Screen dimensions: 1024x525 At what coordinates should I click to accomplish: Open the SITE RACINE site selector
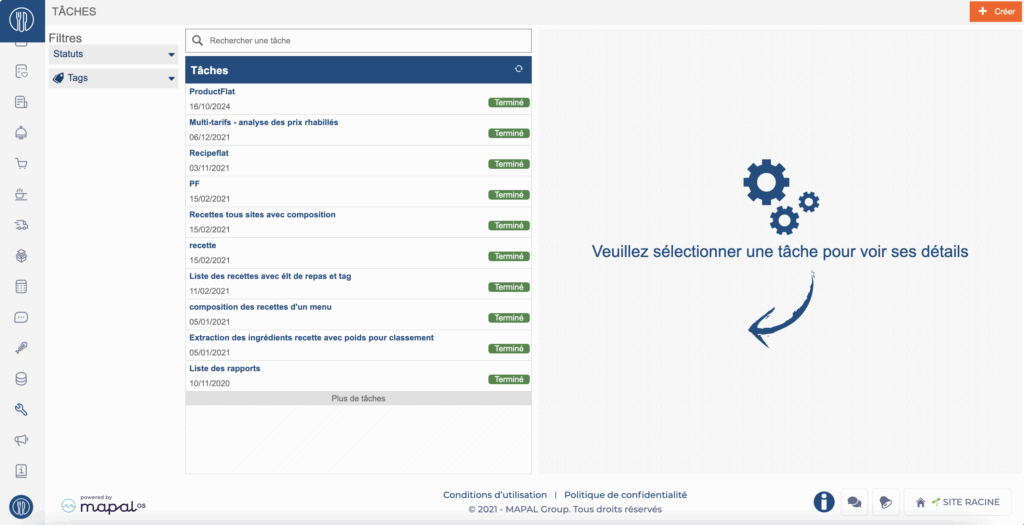click(x=958, y=502)
